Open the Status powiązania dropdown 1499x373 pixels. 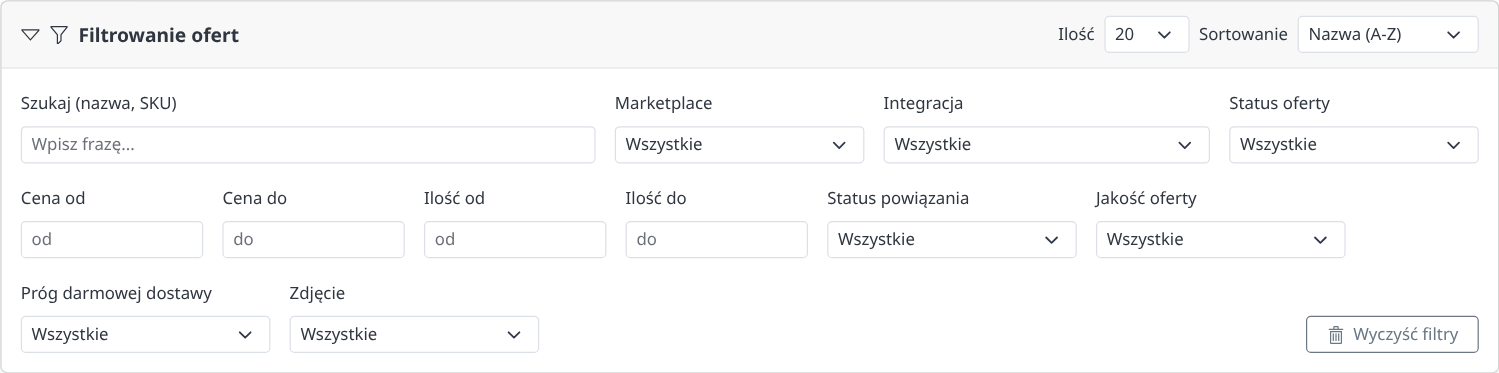click(952, 240)
